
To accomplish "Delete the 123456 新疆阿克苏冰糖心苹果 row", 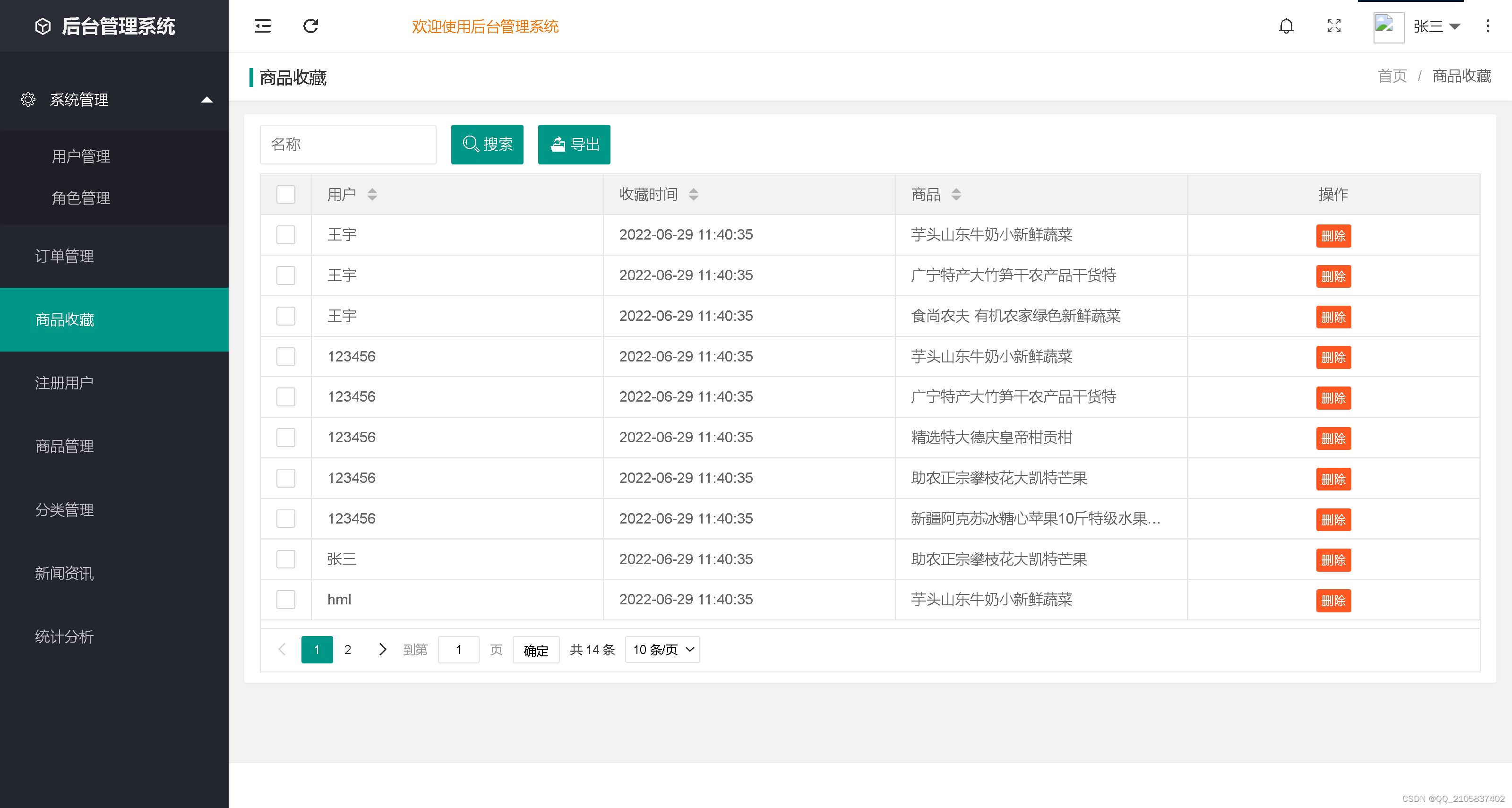I will click(x=1333, y=519).
